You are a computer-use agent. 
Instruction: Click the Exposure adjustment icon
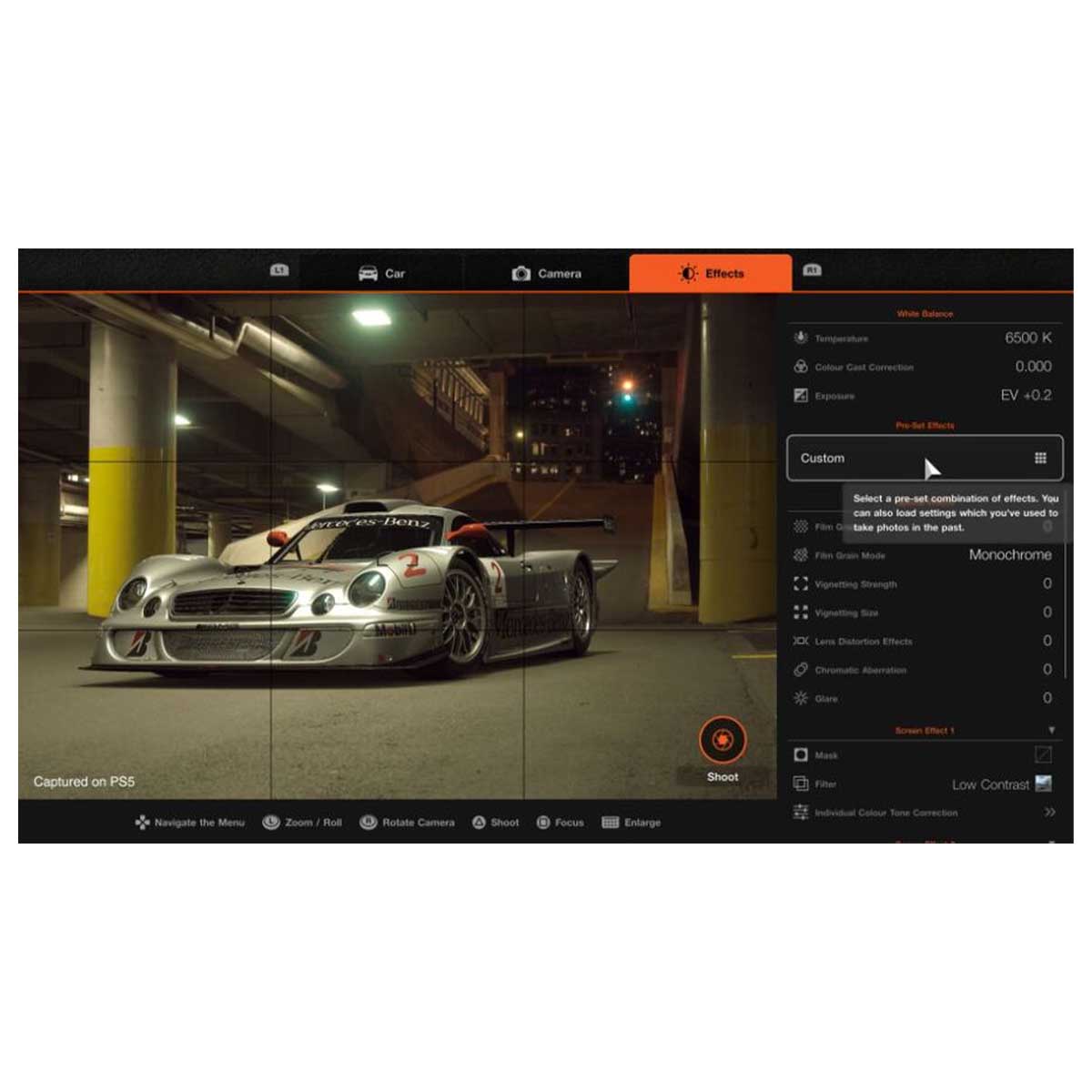click(x=802, y=396)
